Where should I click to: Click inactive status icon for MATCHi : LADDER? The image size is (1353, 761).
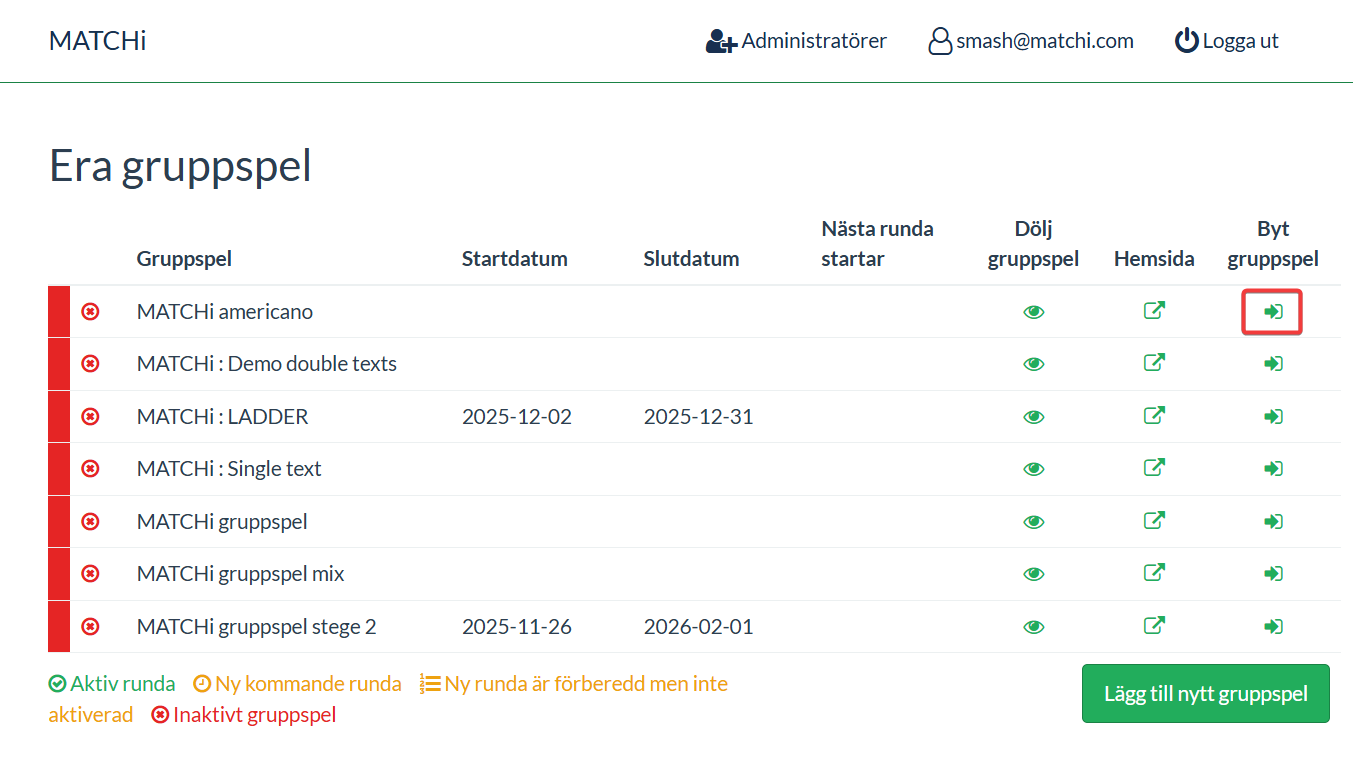coord(90,417)
